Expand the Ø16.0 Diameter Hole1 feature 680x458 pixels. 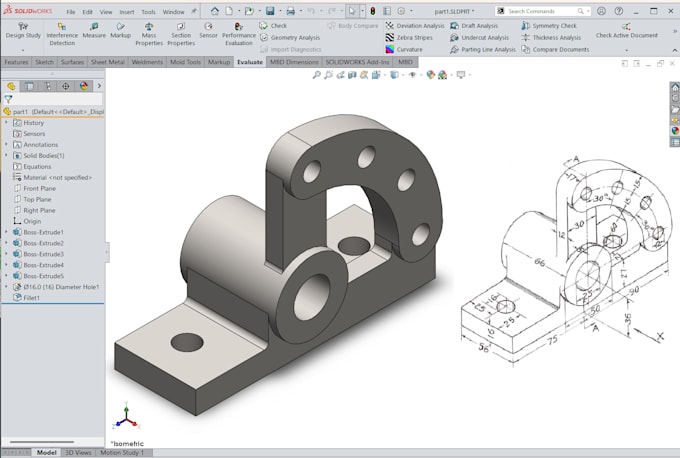(6, 287)
